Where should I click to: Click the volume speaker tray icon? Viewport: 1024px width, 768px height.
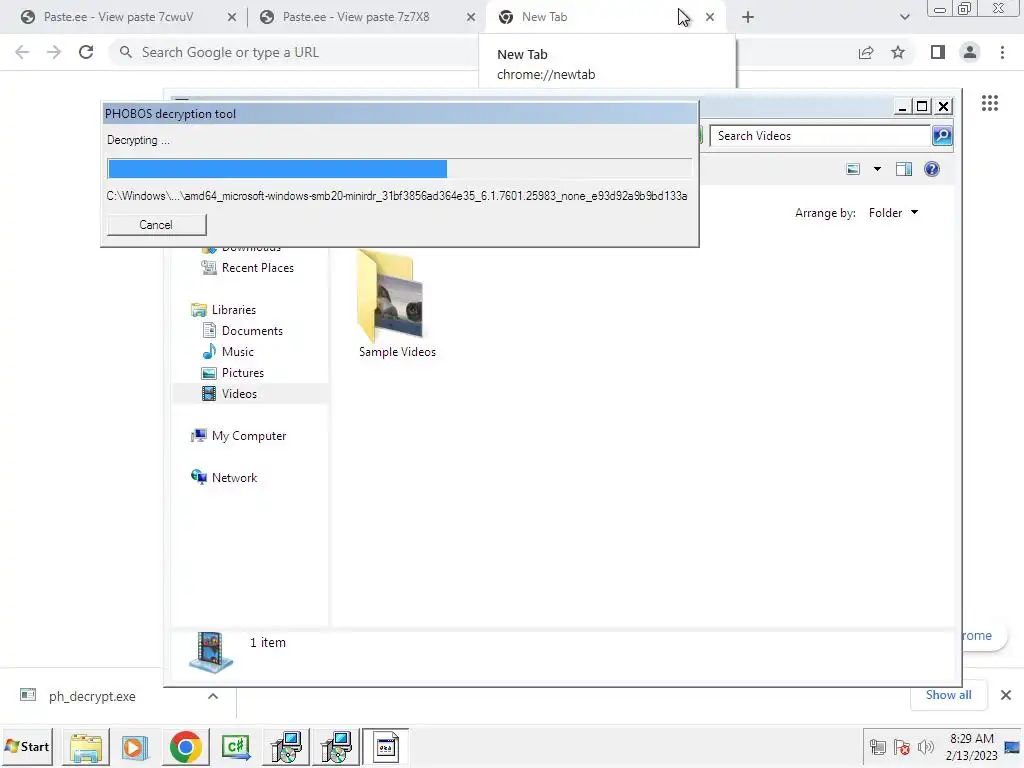click(925, 746)
